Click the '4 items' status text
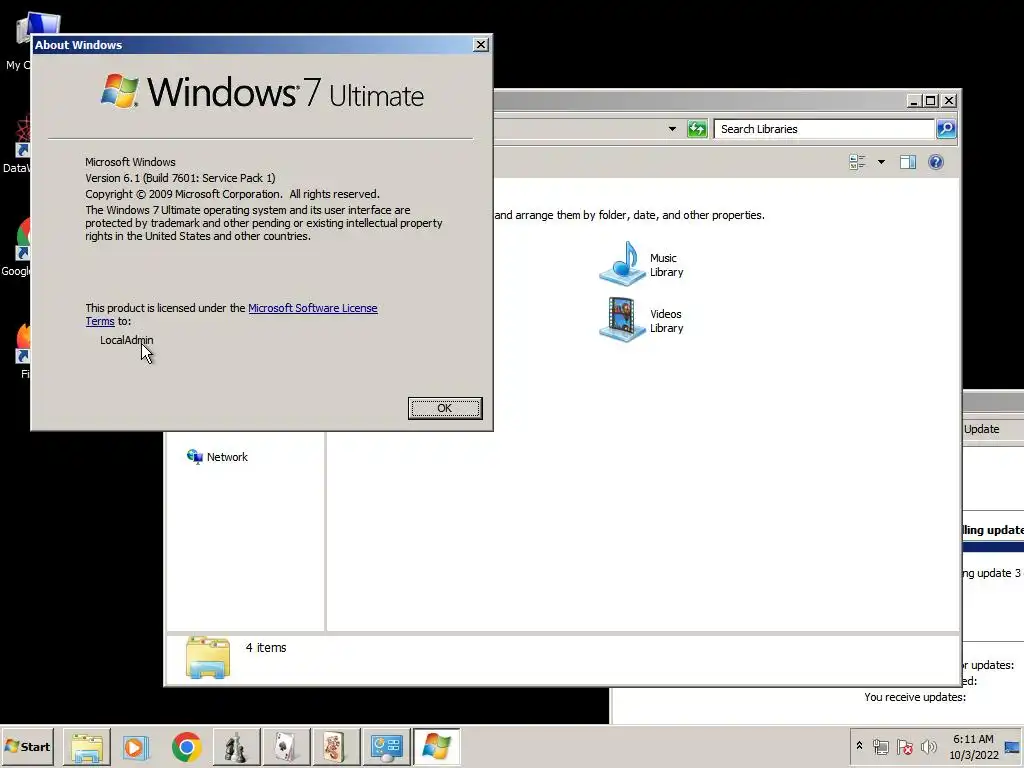 [266, 648]
